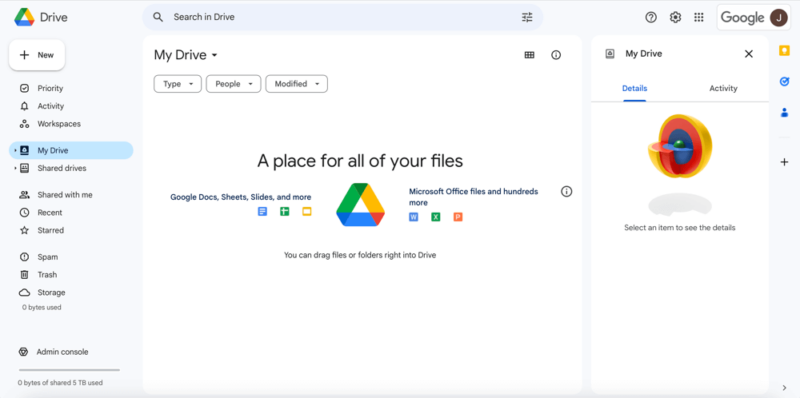
Task: Open the Modified filter dropdown
Action: click(x=296, y=84)
